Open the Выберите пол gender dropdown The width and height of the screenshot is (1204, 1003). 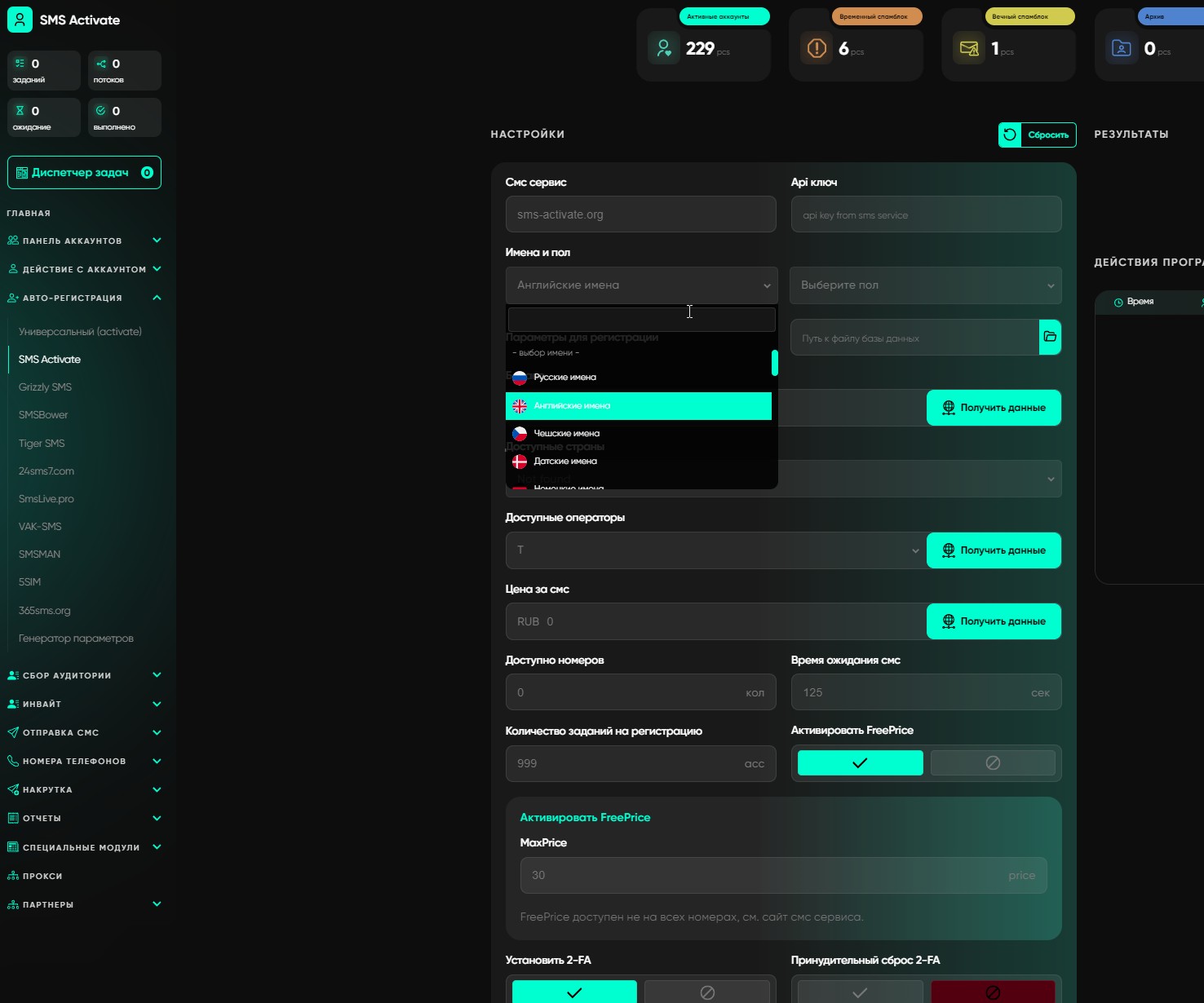pyautogui.click(x=926, y=285)
